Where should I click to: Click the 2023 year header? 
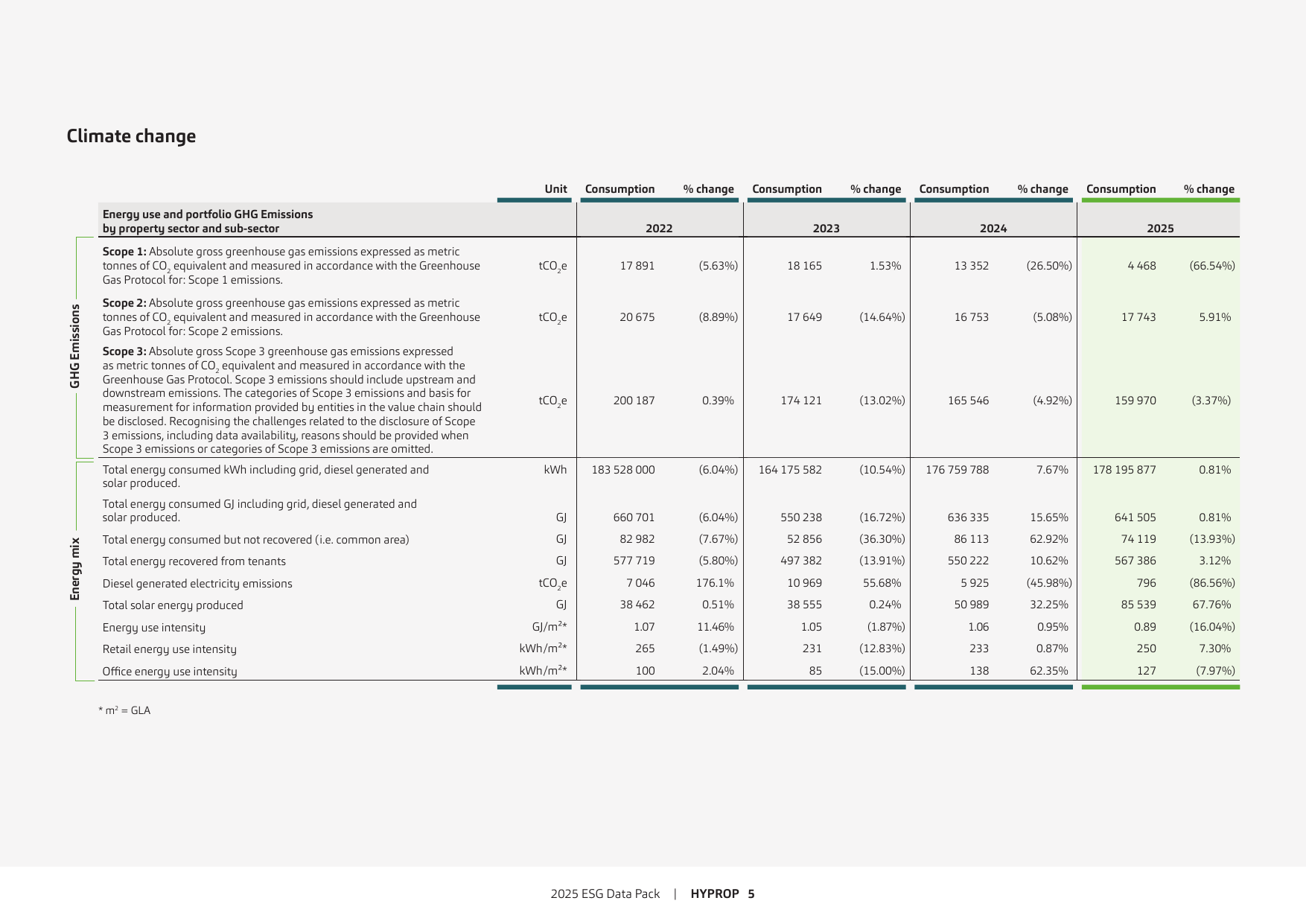tap(826, 229)
